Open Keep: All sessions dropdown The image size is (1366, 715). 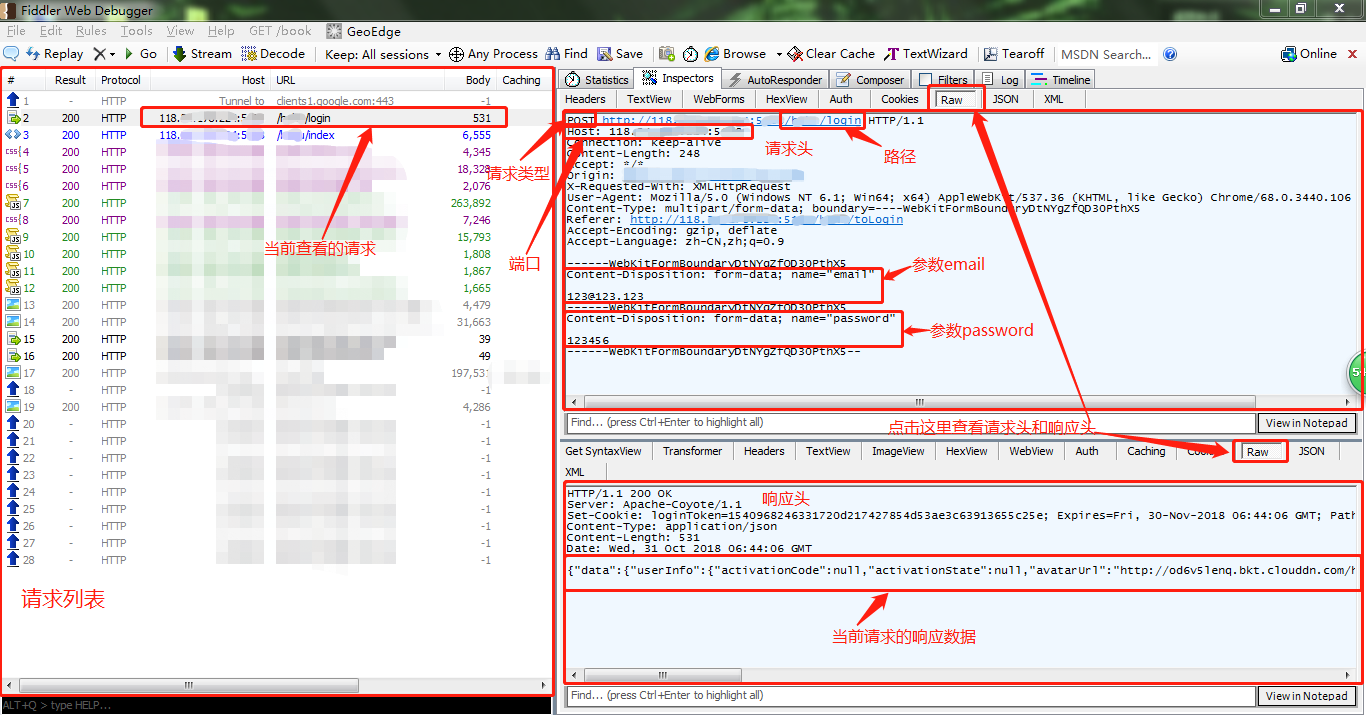click(x=383, y=54)
